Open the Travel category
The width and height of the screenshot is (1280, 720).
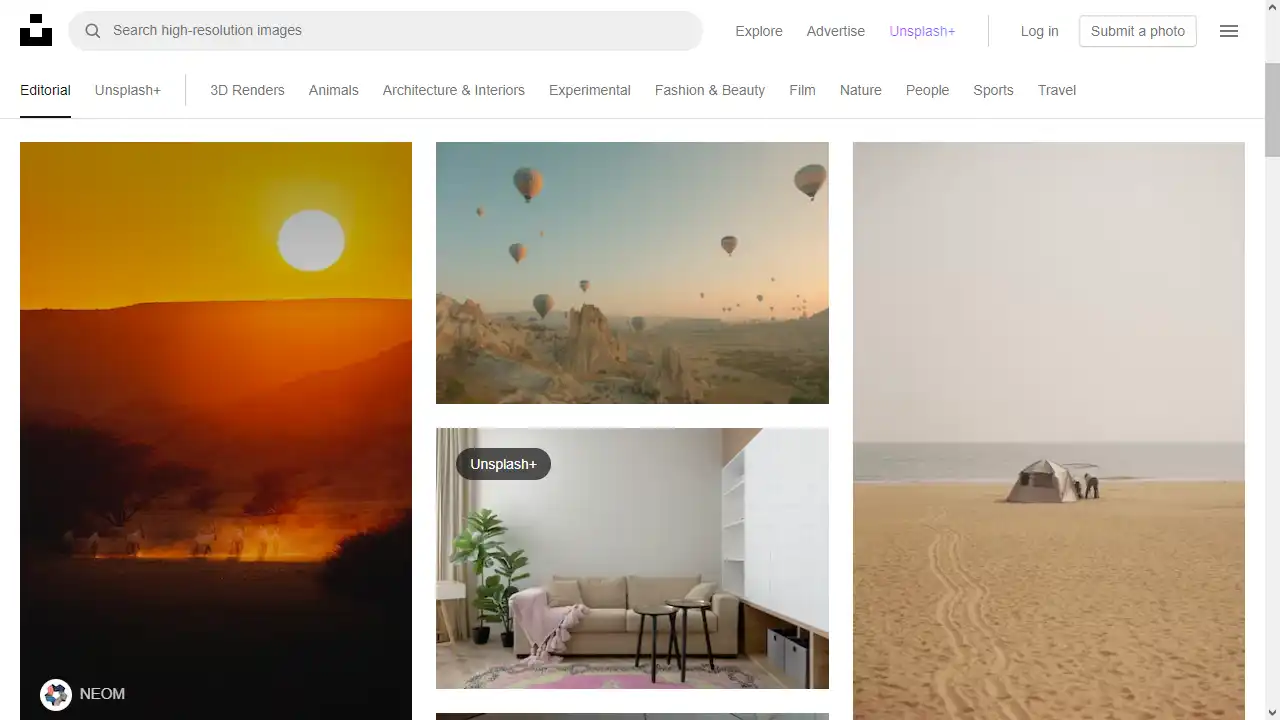(x=1057, y=90)
